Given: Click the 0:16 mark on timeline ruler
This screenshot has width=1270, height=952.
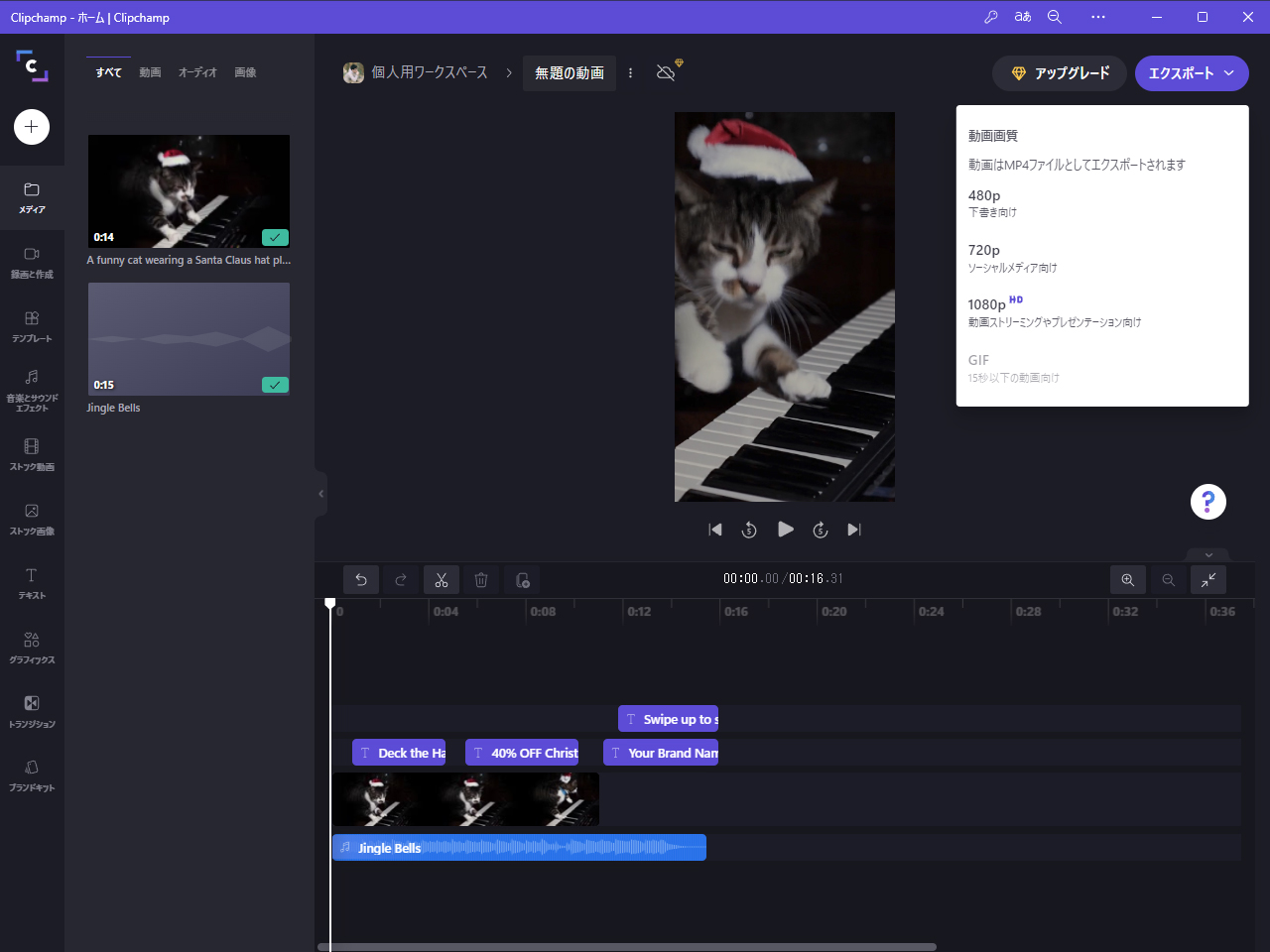Looking at the screenshot, I should point(736,612).
